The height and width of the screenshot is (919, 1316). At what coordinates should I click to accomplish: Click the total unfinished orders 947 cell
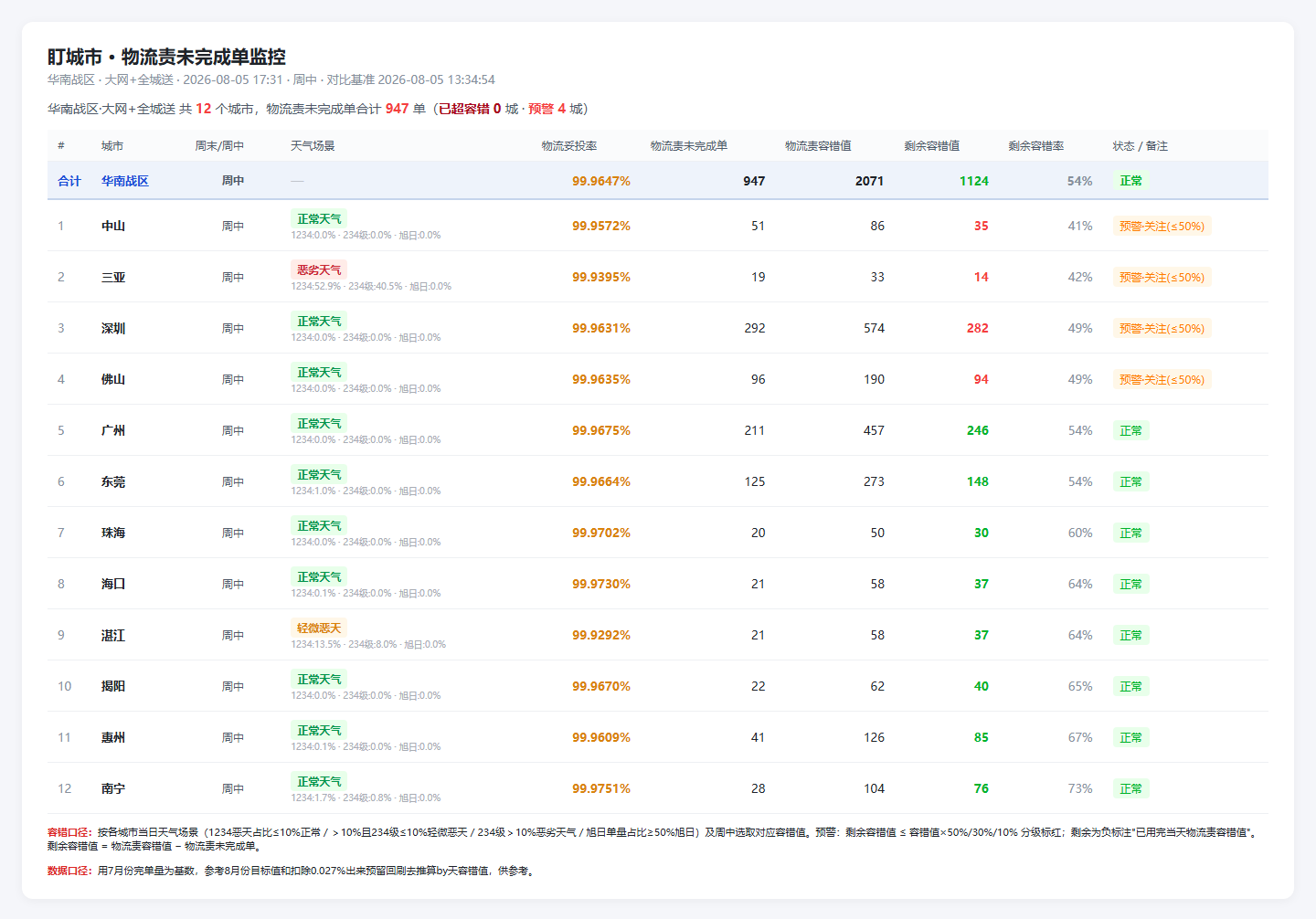click(x=754, y=181)
